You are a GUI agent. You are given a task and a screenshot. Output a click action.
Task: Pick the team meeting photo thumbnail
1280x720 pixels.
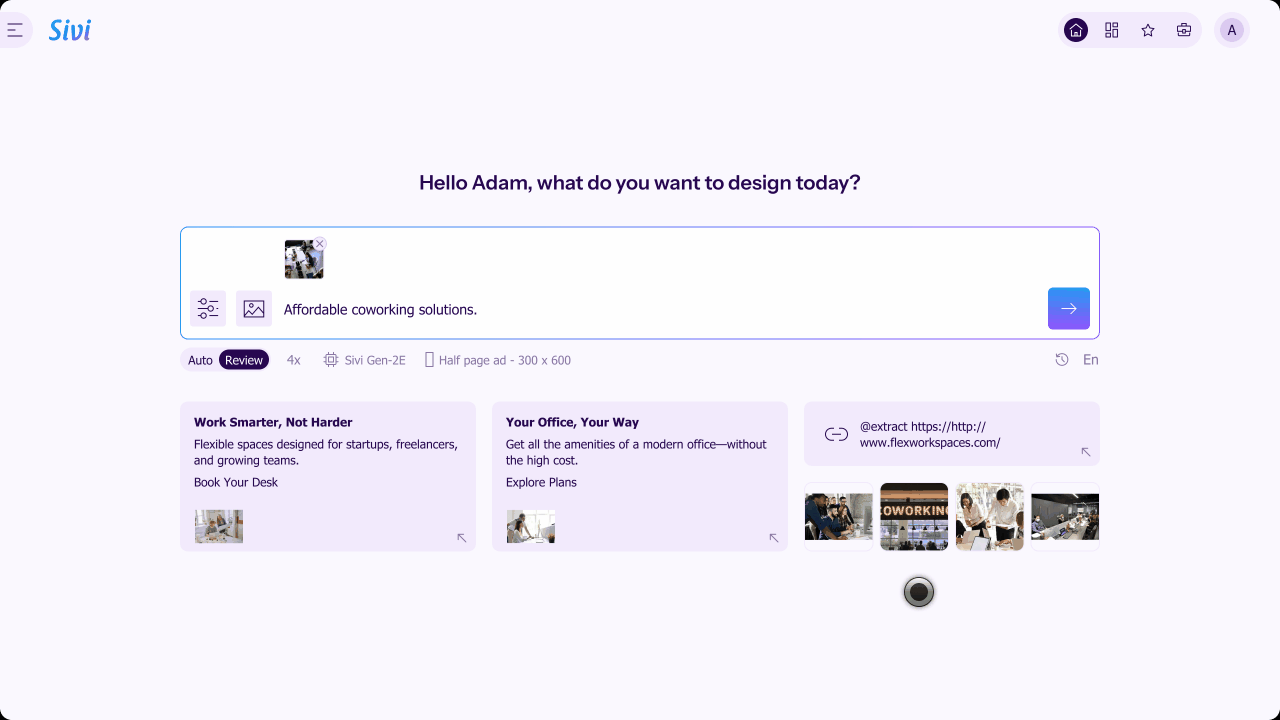(839, 517)
